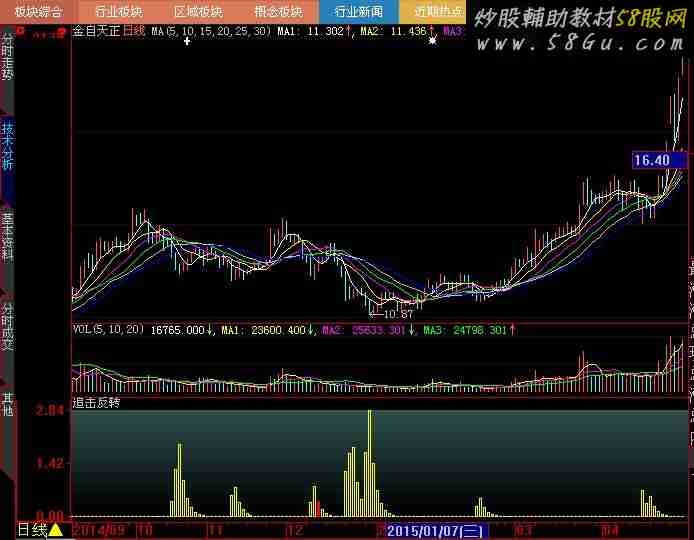Switch to the 行业板块 tab
The width and height of the screenshot is (694, 540).
[119, 12]
